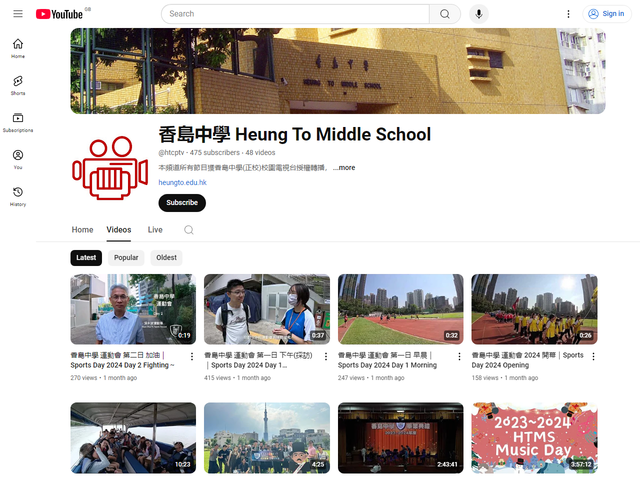640x480 pixels.
Task: Open Subscriptions in sidebar
Action: (x=18, y=122)
